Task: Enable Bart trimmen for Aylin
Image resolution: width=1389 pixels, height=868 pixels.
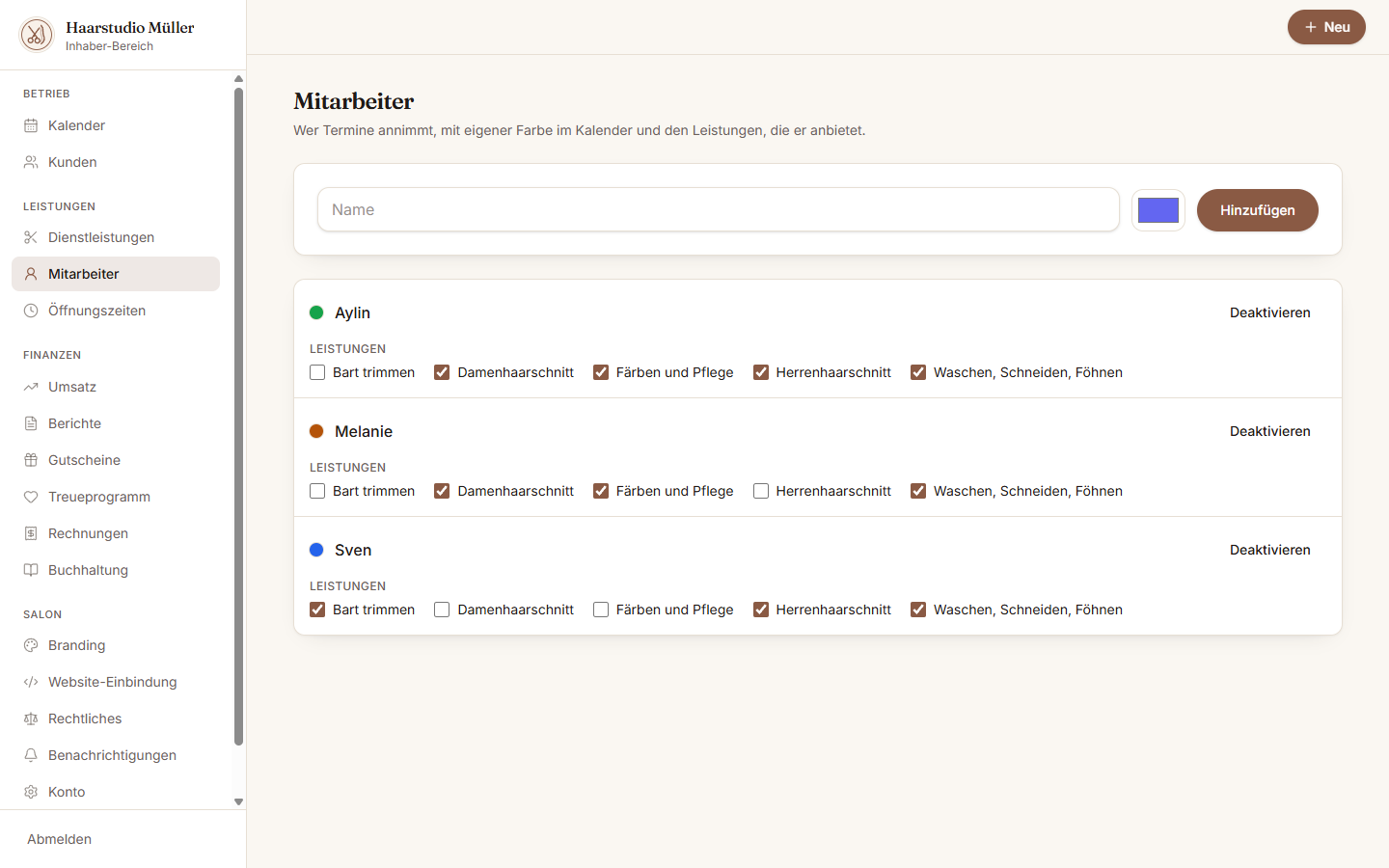Action: 317,372
